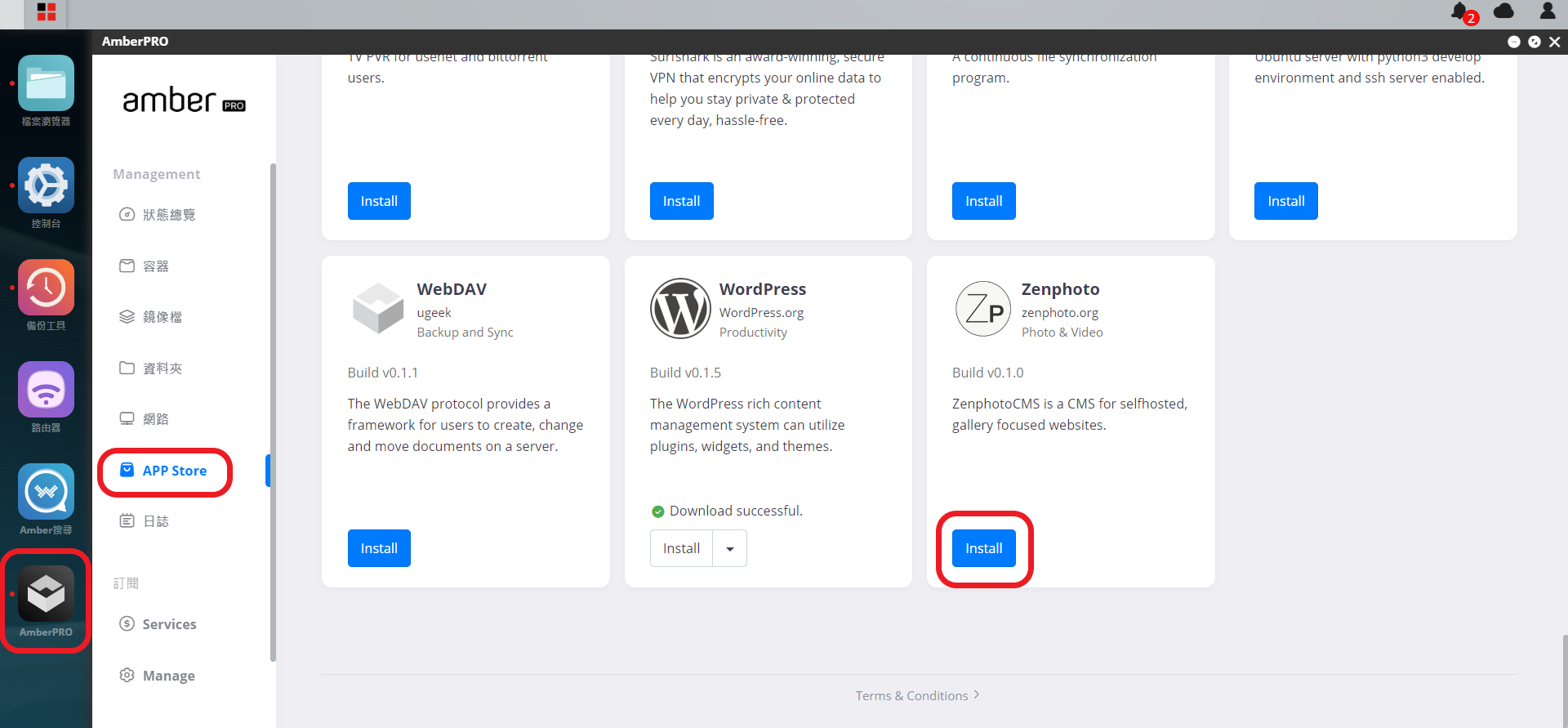Click the cloud icon in top bar
The width and height of the screenshot is (1568, 728).
1503,11
